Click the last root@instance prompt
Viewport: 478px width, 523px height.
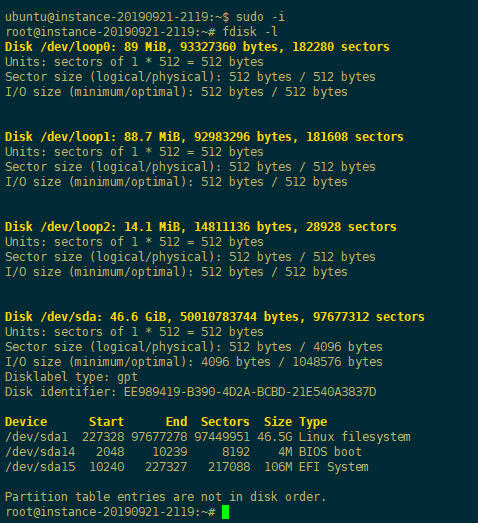111,512
